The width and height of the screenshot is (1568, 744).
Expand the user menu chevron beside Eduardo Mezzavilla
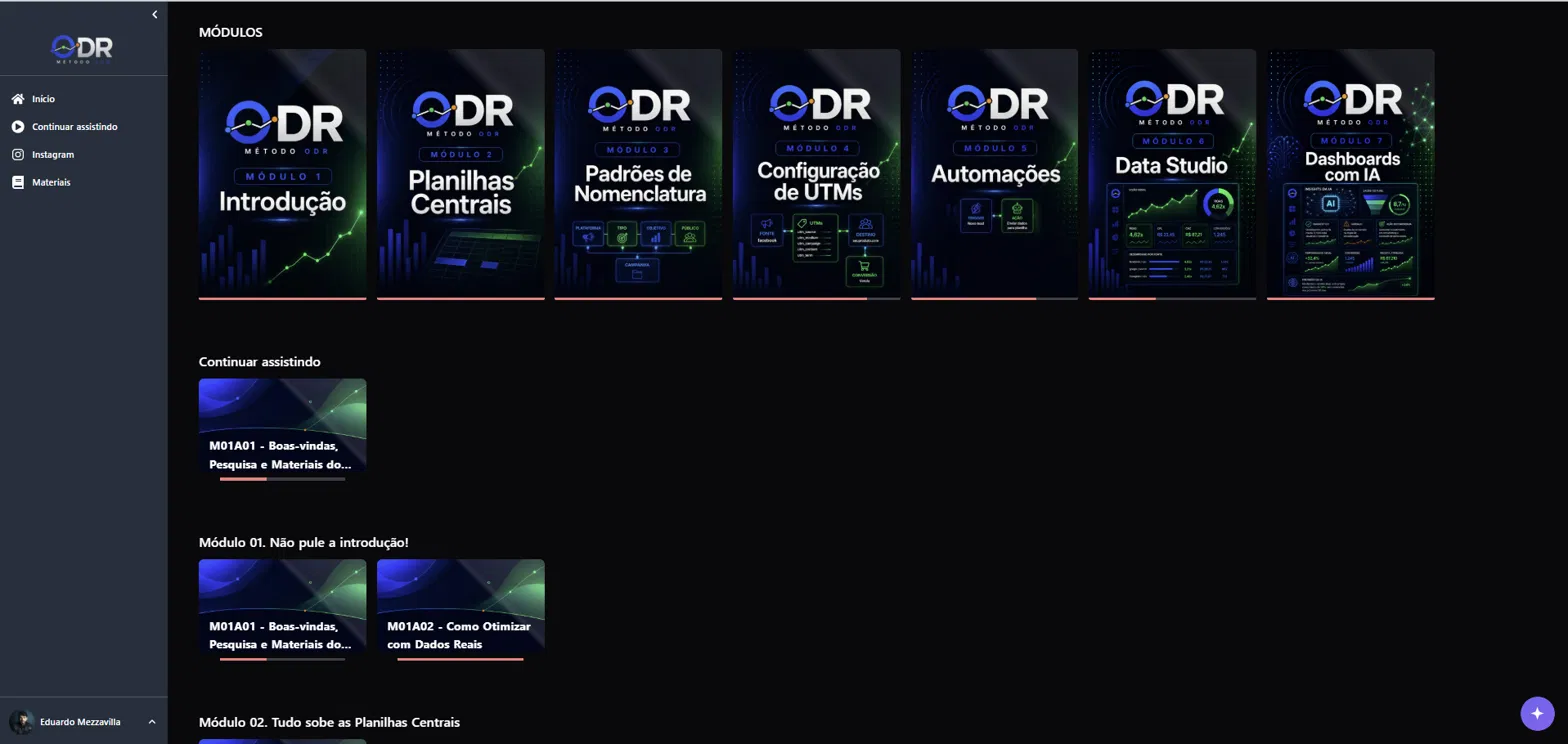coord(152,721)
